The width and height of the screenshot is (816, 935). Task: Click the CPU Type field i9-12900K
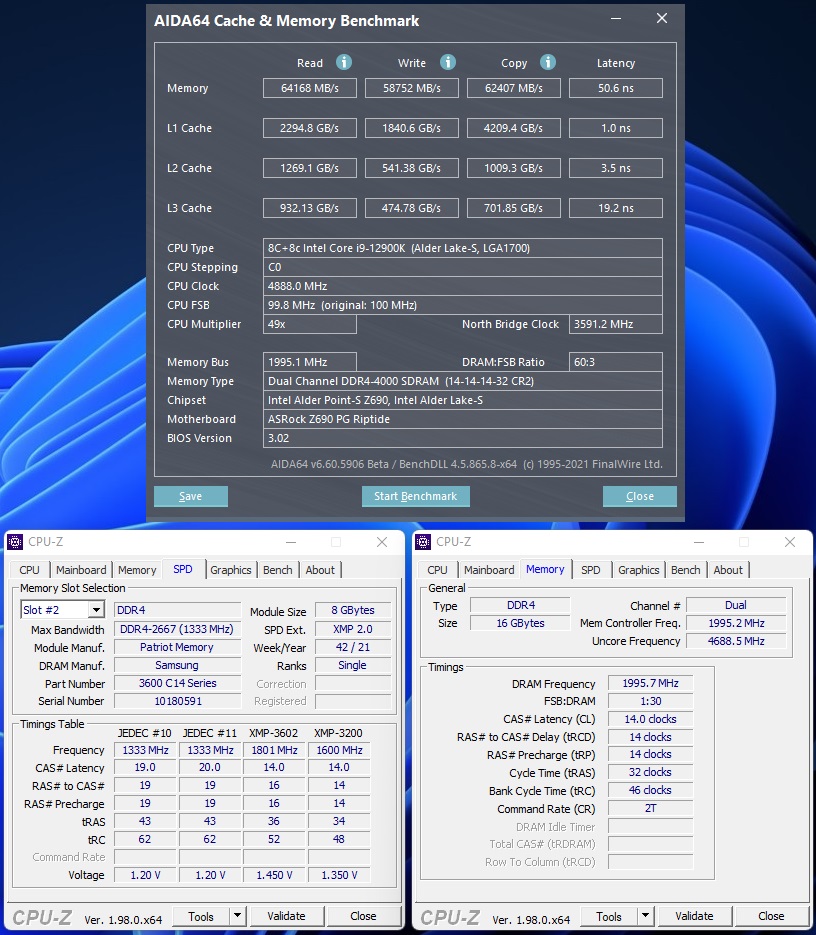tap(462, 248)
